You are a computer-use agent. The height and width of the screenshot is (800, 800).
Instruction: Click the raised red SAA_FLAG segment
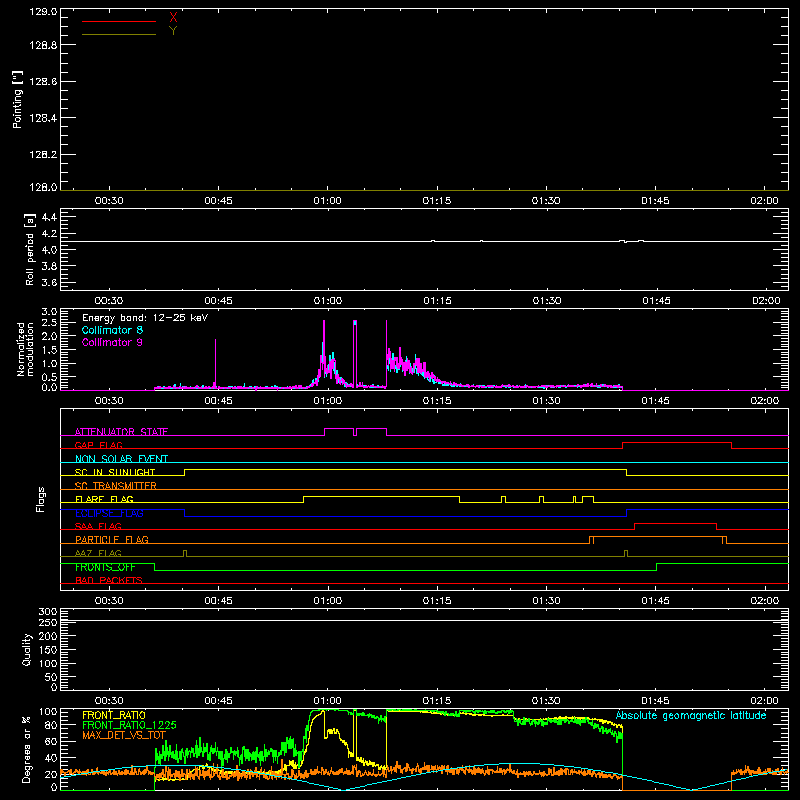tap(676, 523)
